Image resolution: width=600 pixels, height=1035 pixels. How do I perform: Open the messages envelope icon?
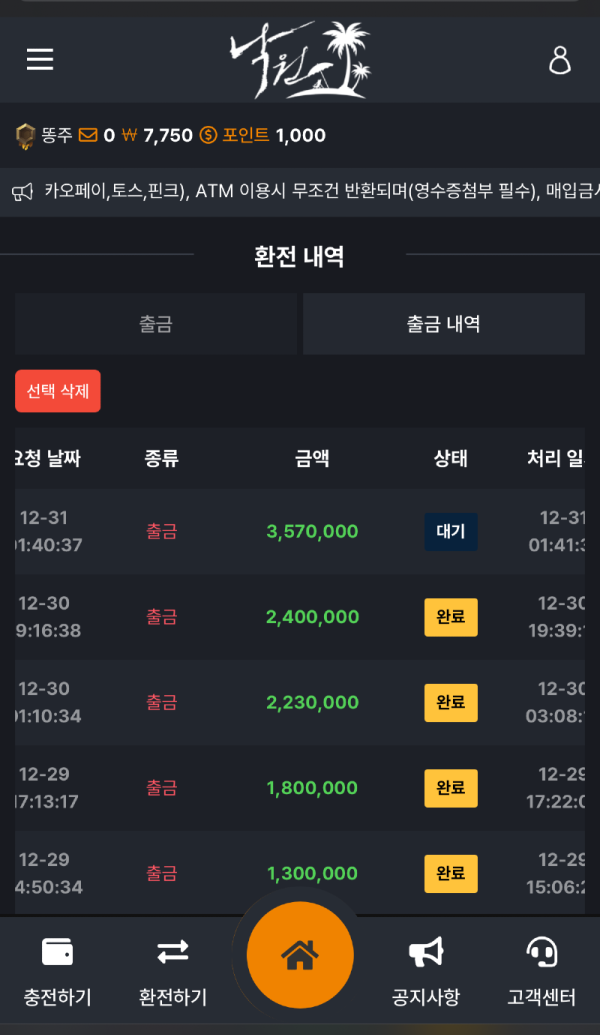click(88, 135)
